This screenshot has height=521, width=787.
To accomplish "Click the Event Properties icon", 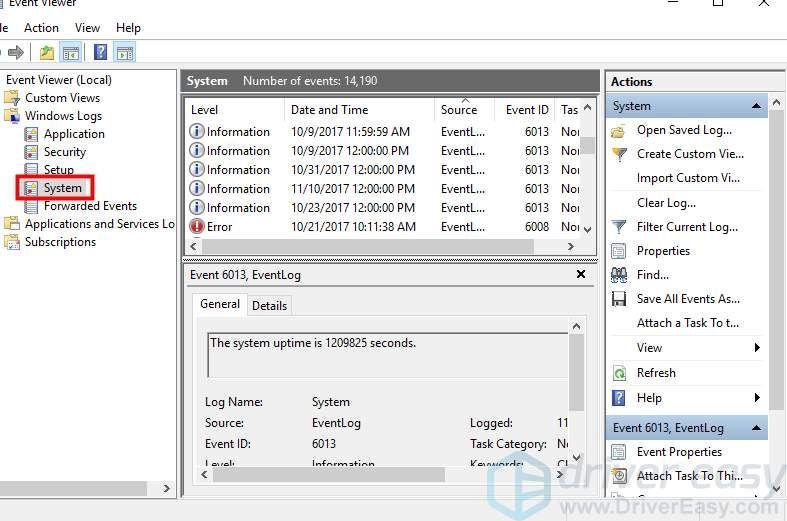I will (x=619, y=452).
